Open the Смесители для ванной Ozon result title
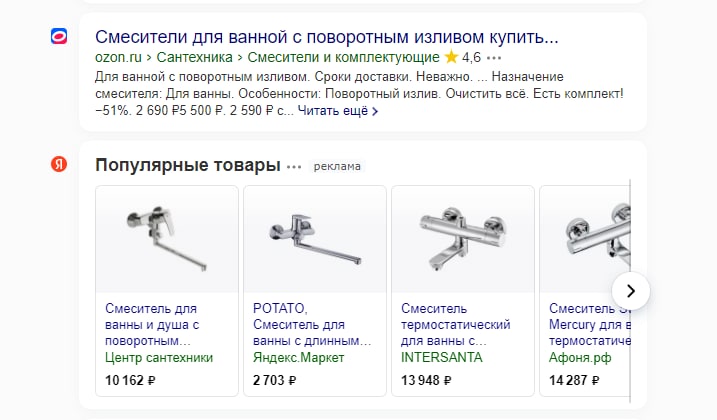Screen dimensions: 717x420 click(x=327, y=37)
